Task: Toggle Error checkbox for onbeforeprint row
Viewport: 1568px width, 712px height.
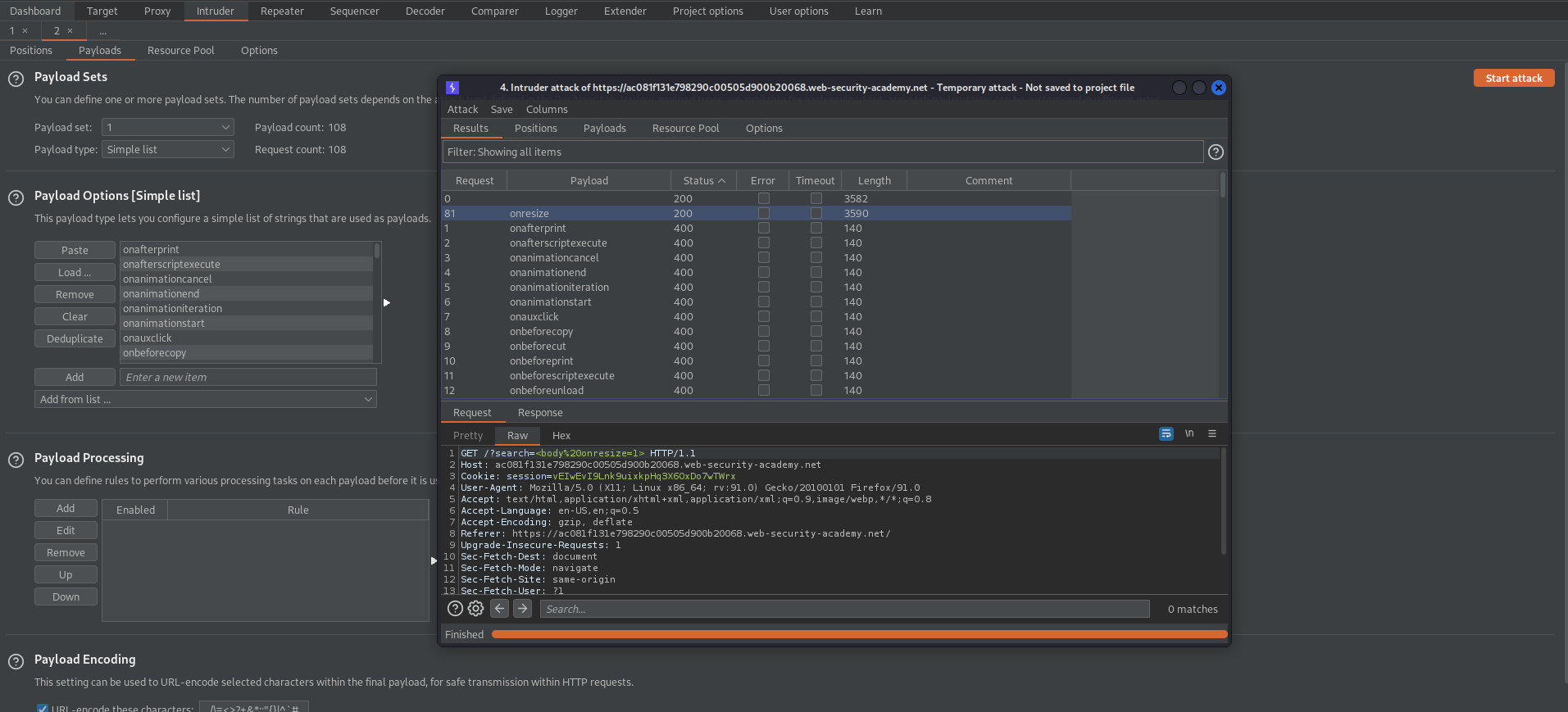Action: (764, 361)
